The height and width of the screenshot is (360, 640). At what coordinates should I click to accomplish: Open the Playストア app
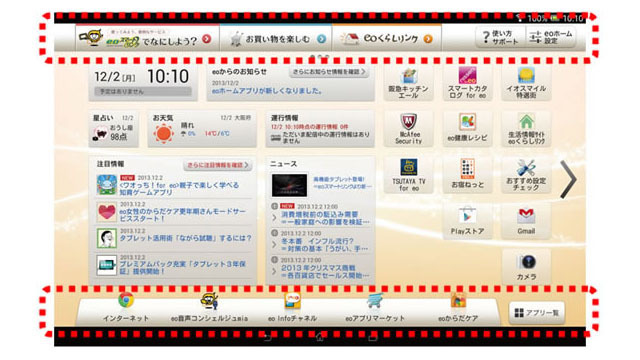(467, 221)
